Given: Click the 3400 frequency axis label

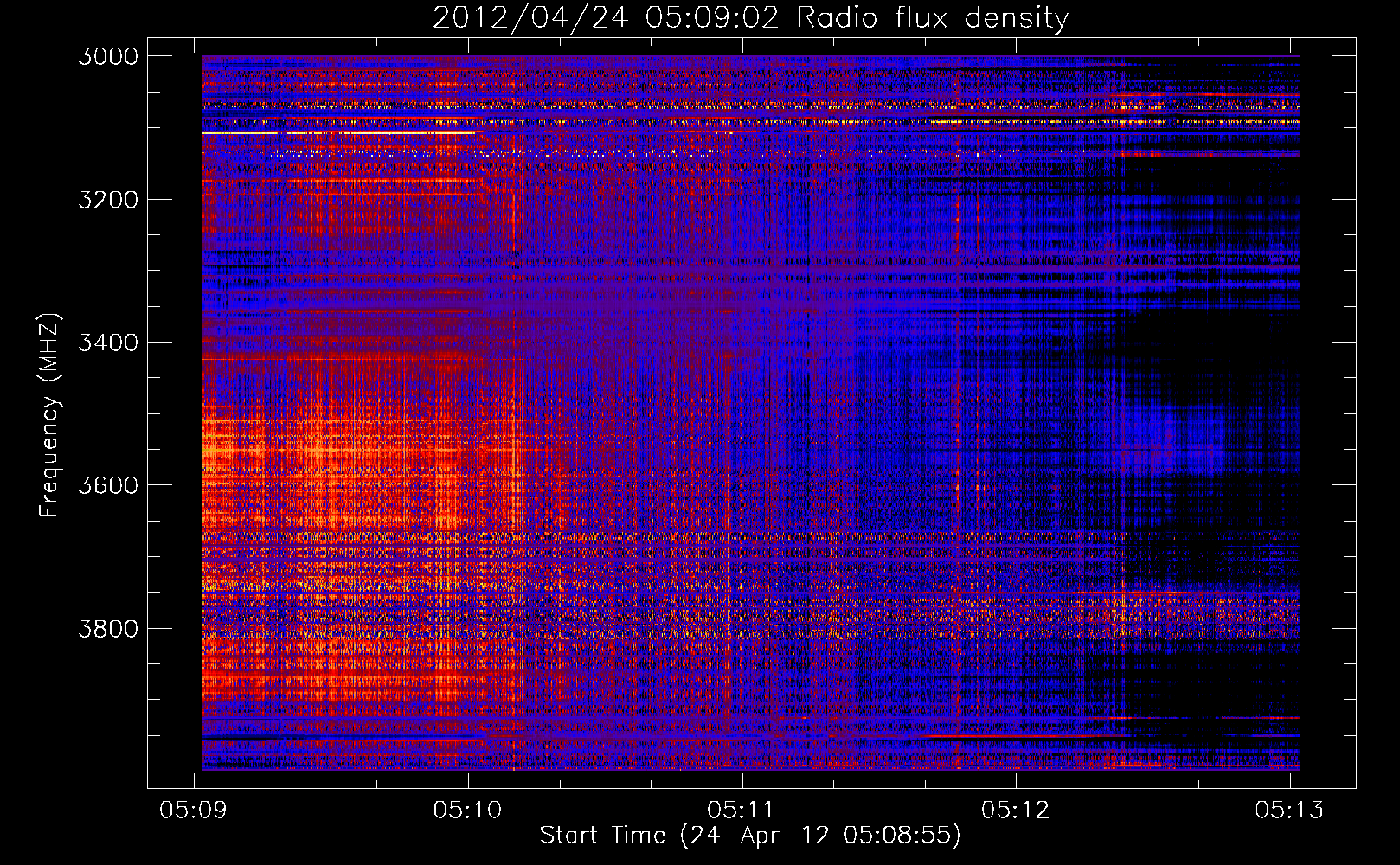Looking at the screenshot, I should [x=108, y=343].
